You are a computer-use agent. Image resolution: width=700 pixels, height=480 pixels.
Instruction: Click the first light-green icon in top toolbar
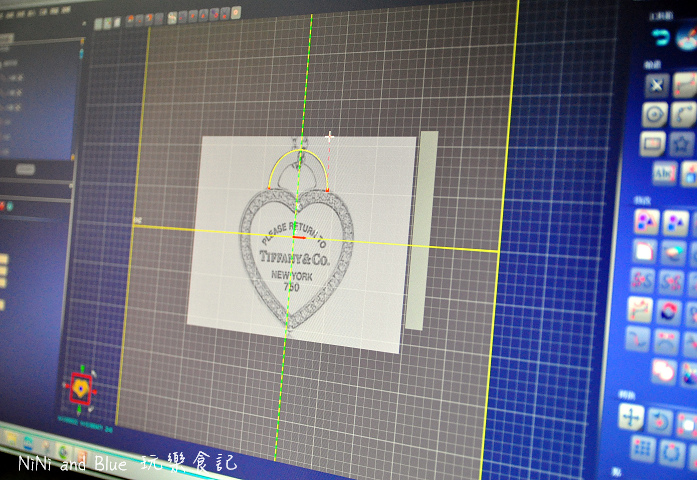(x=98, y=23)
